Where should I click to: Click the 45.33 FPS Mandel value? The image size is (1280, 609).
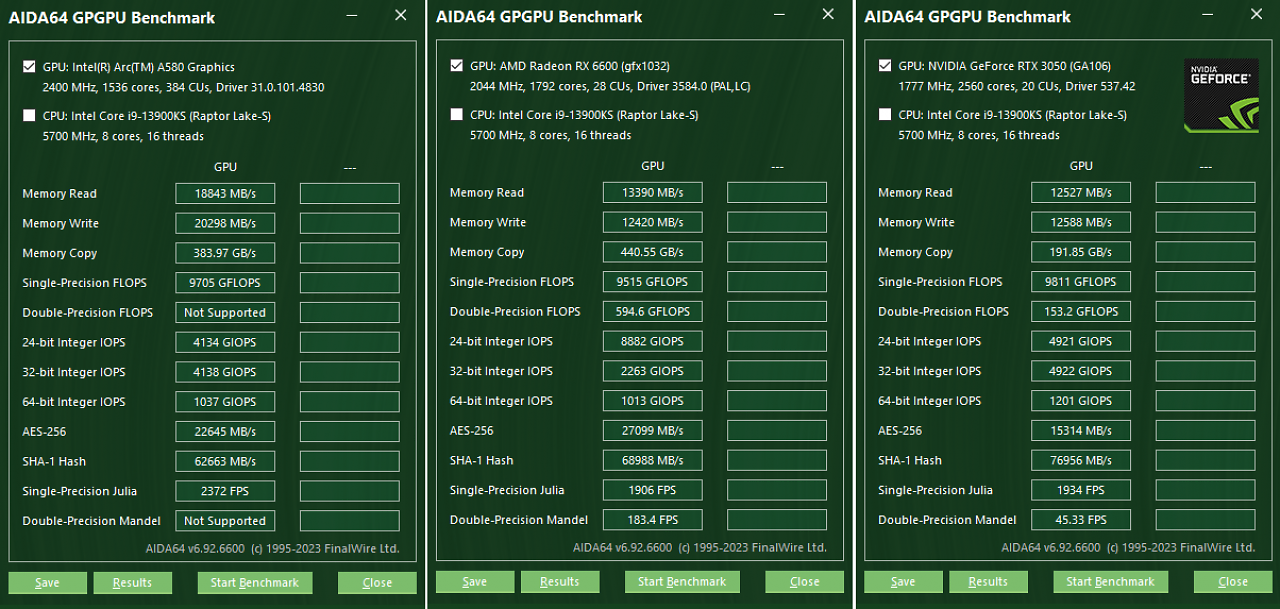(1081, 520)
